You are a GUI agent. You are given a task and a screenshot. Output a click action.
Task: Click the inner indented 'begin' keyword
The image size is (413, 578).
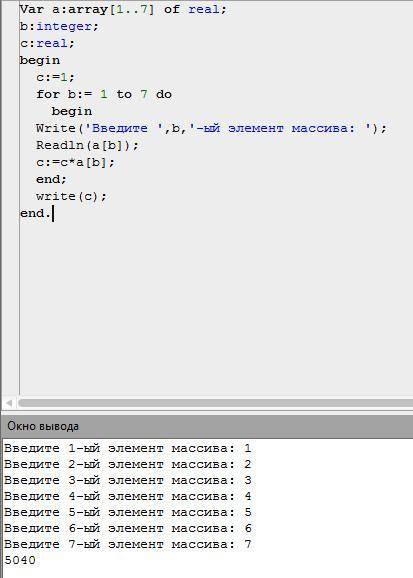click(x=72, y=111)
